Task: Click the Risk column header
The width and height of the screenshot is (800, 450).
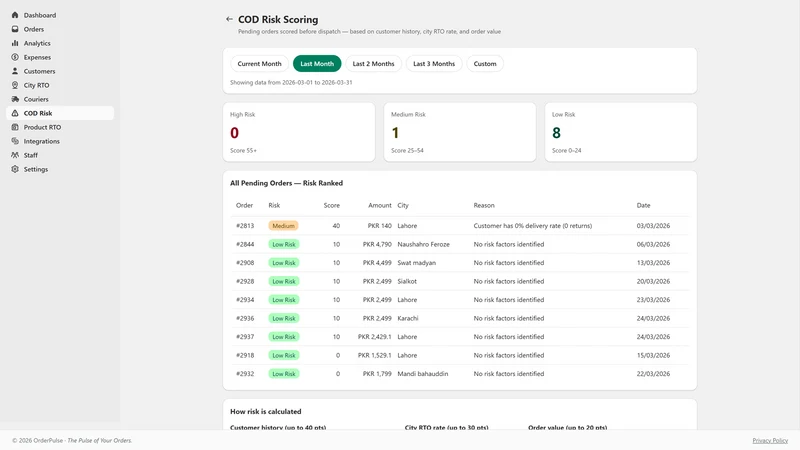Action: pos(274,205)
